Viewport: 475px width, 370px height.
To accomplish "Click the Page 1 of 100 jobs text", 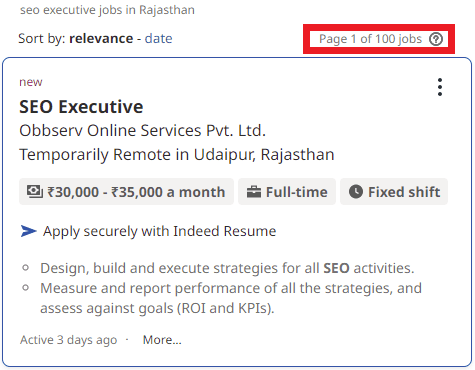I will point(370,39).
